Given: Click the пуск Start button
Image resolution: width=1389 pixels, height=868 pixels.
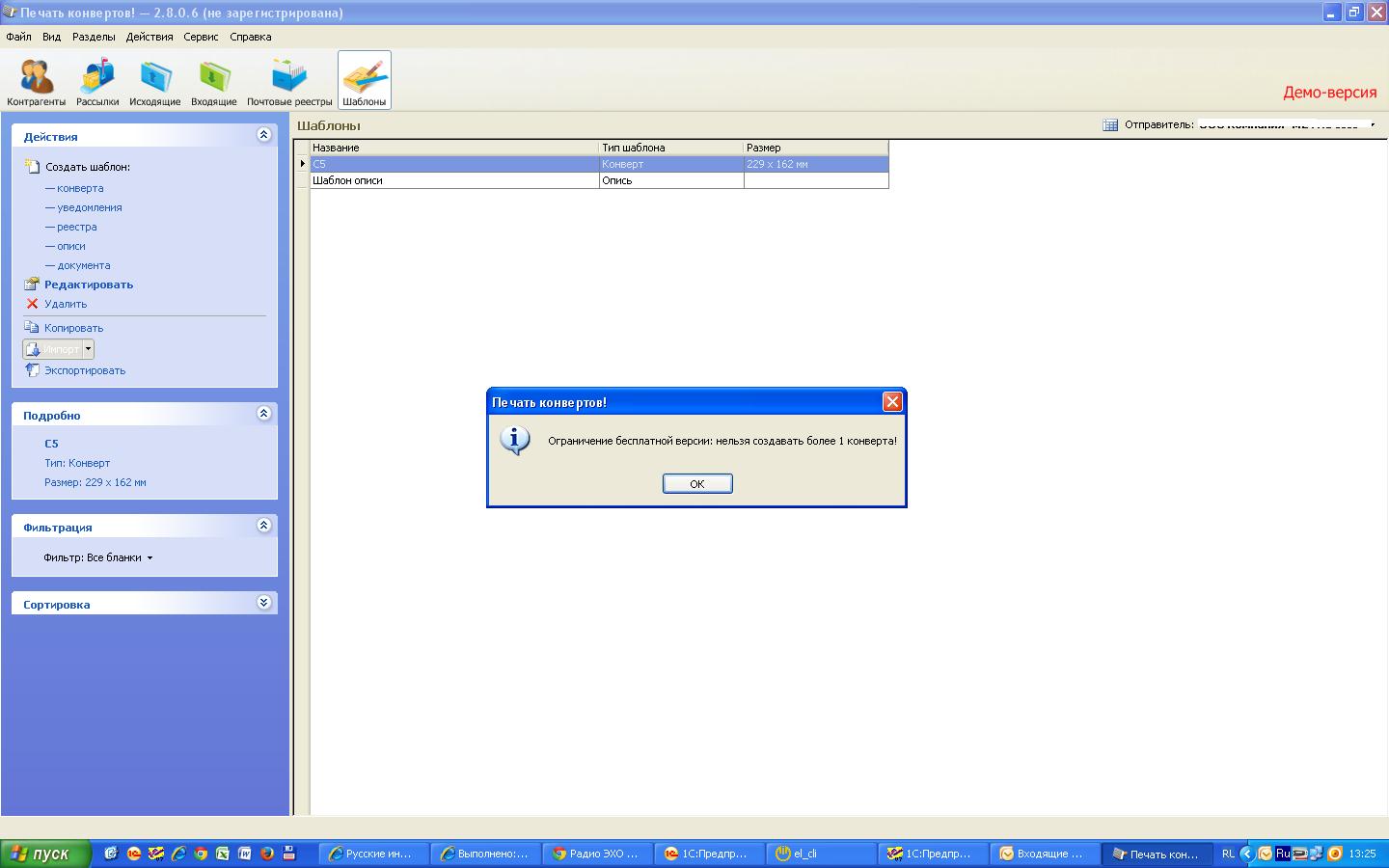Looking at the screenshot, I should click(x=45, y=854).
